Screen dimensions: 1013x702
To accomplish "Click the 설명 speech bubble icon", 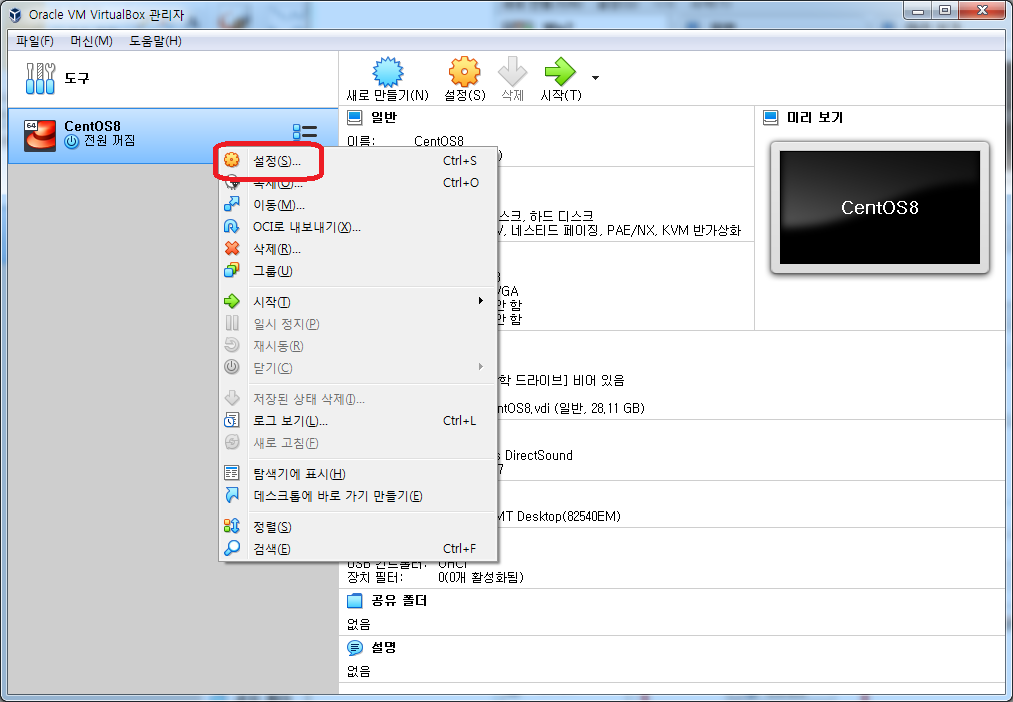I will click(355, 647).
